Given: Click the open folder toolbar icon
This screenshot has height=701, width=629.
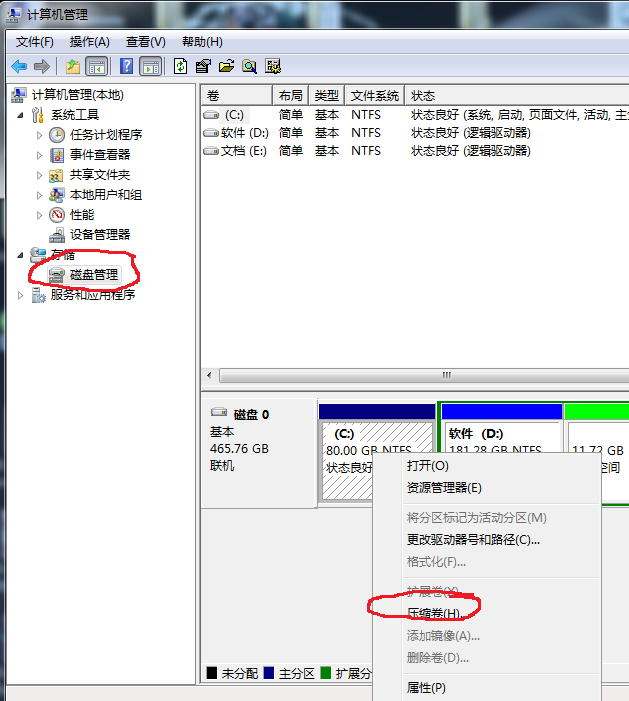Looking at the screenshot, I should [226, 67].
